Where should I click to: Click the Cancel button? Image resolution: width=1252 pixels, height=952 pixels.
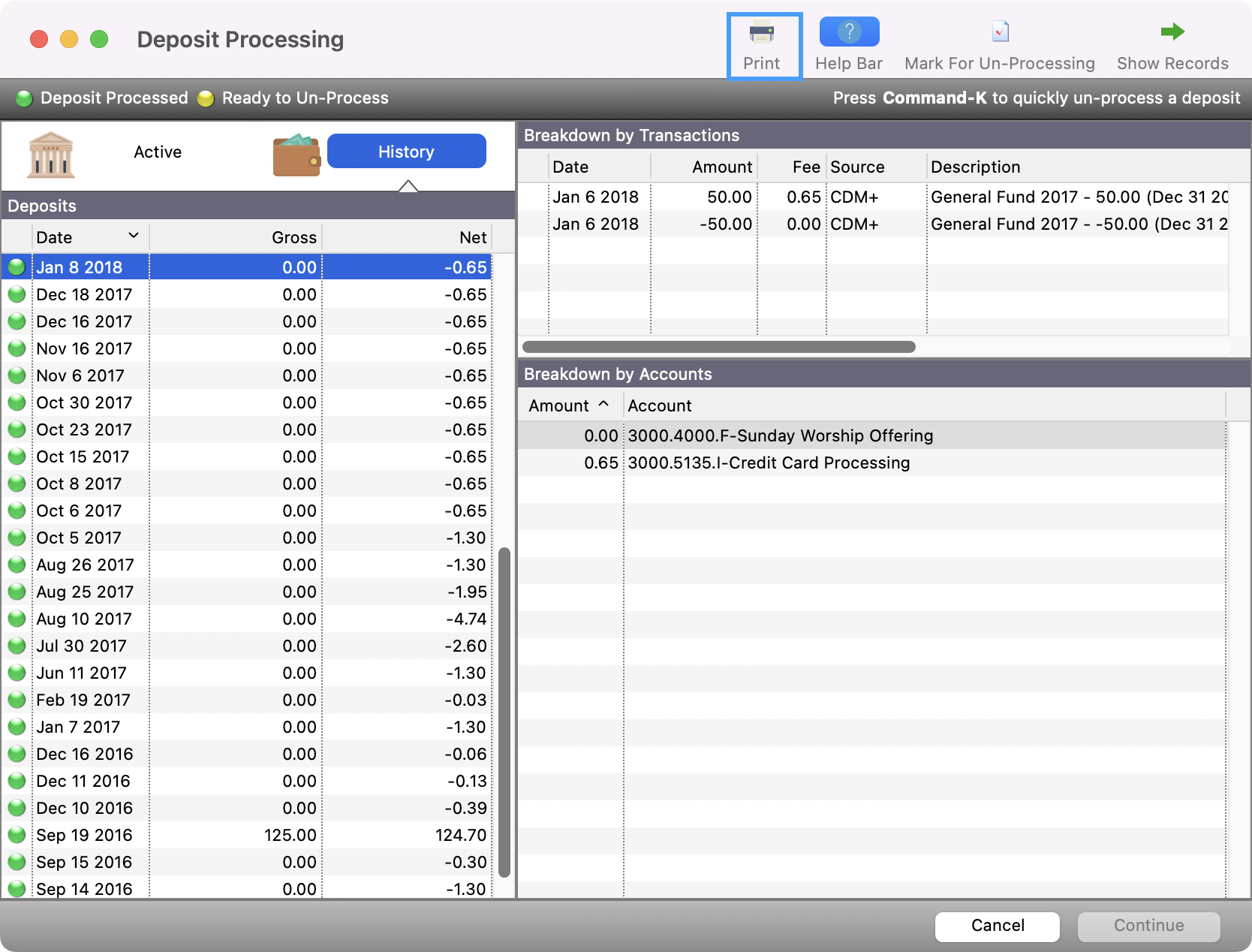point(997,926)
